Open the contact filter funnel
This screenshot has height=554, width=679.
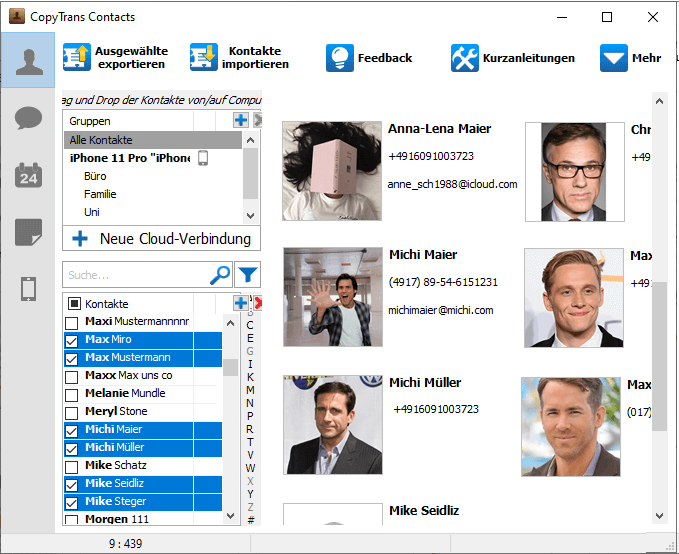tap(248, 274)
